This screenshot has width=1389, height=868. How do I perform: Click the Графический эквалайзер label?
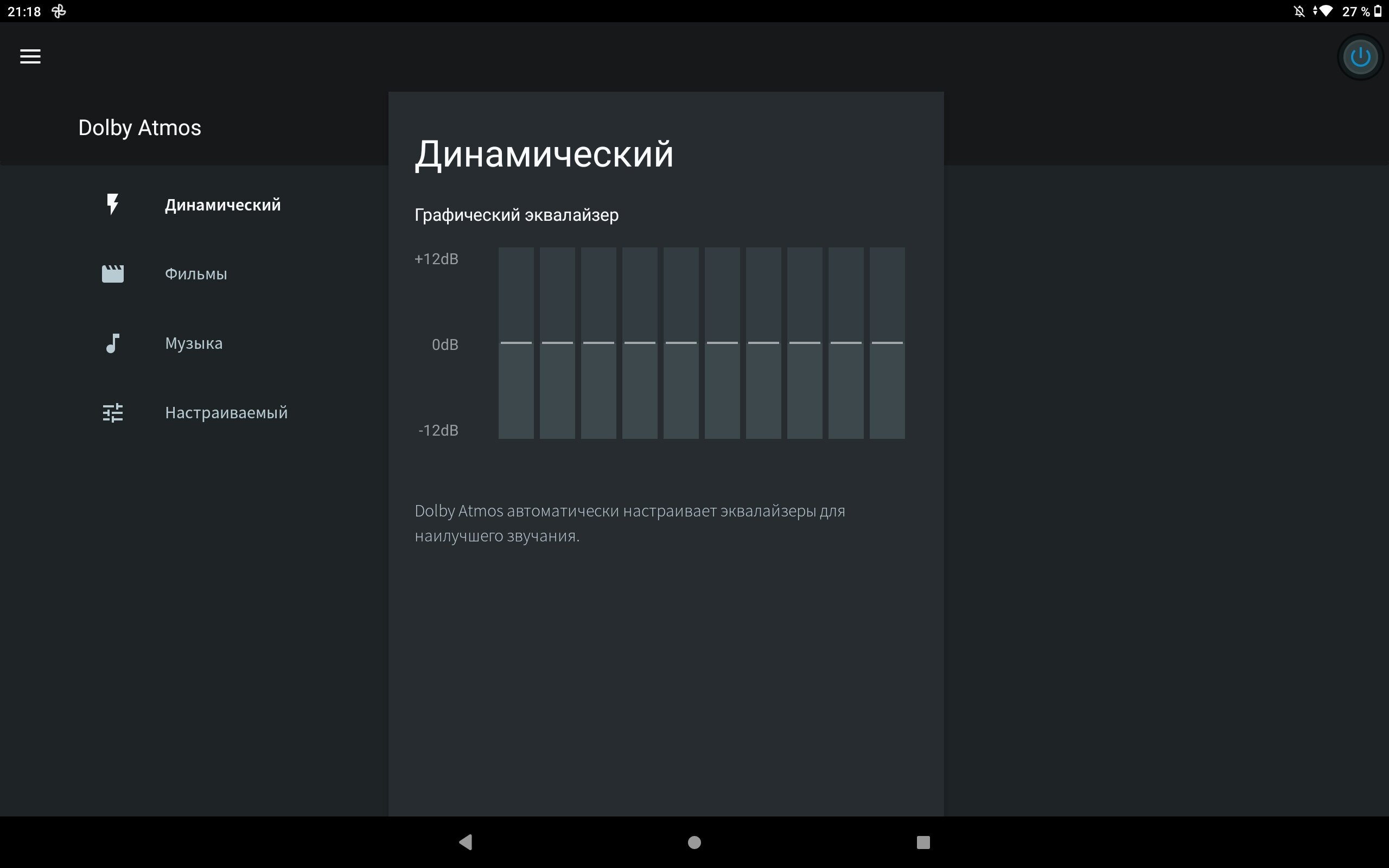(x=517, y=215)
